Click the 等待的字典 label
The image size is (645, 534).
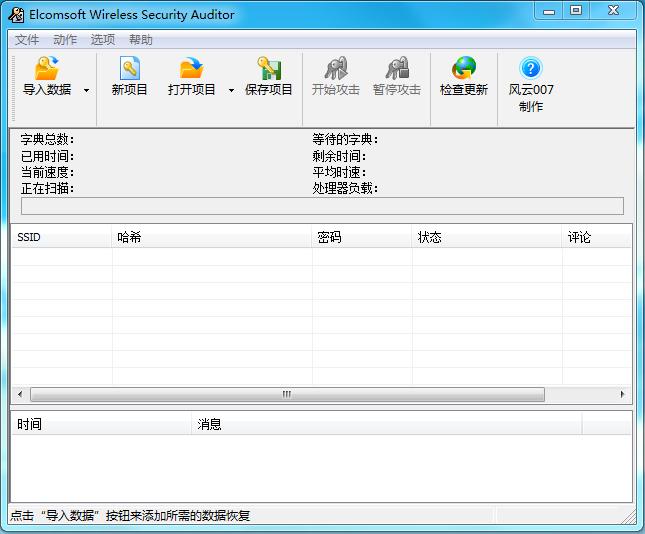pos(345,139)
